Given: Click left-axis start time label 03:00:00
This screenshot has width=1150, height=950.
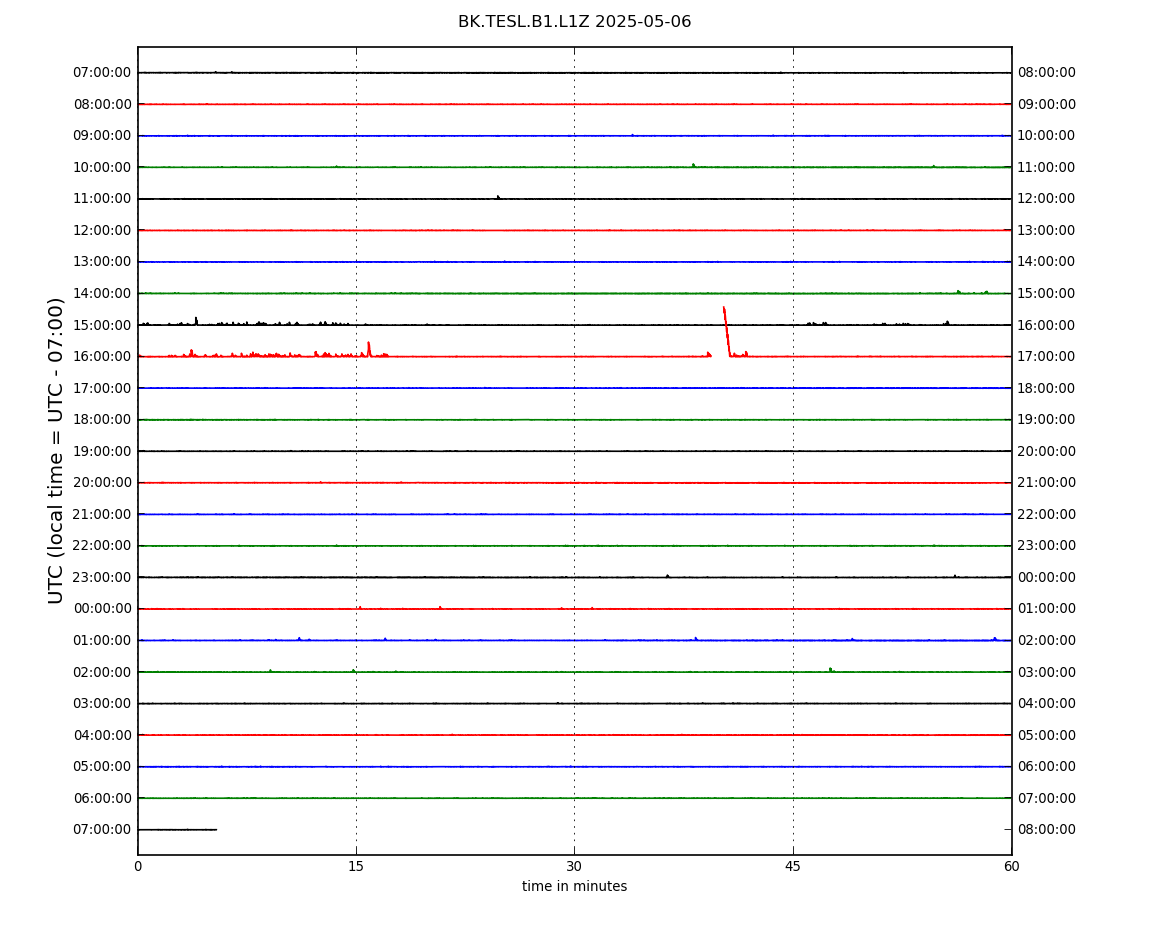Looking at the screenshot, I should point(103,704).
